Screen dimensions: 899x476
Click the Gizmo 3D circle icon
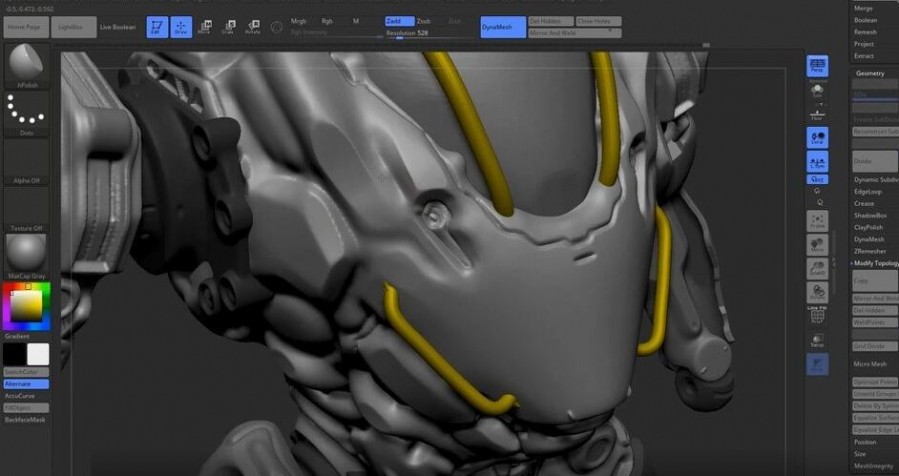(276, 27)
